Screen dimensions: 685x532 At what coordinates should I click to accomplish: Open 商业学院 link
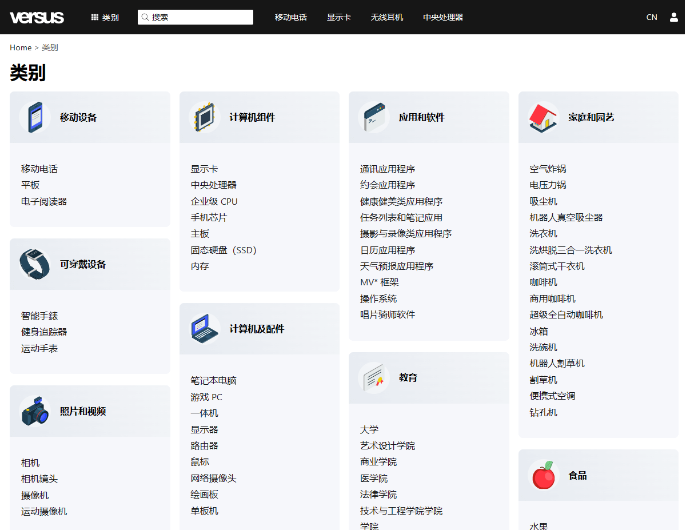coord(378,462)
